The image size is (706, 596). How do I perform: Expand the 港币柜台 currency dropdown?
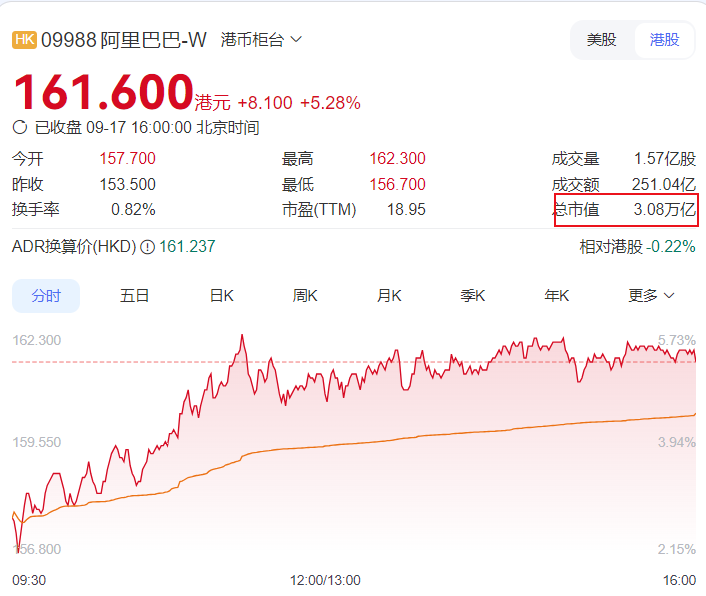[x=261, y=40]
